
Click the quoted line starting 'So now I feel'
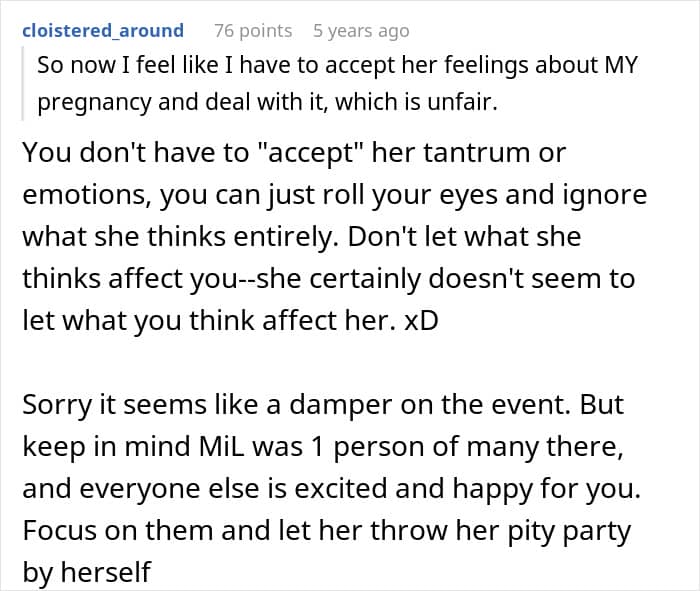338,65
